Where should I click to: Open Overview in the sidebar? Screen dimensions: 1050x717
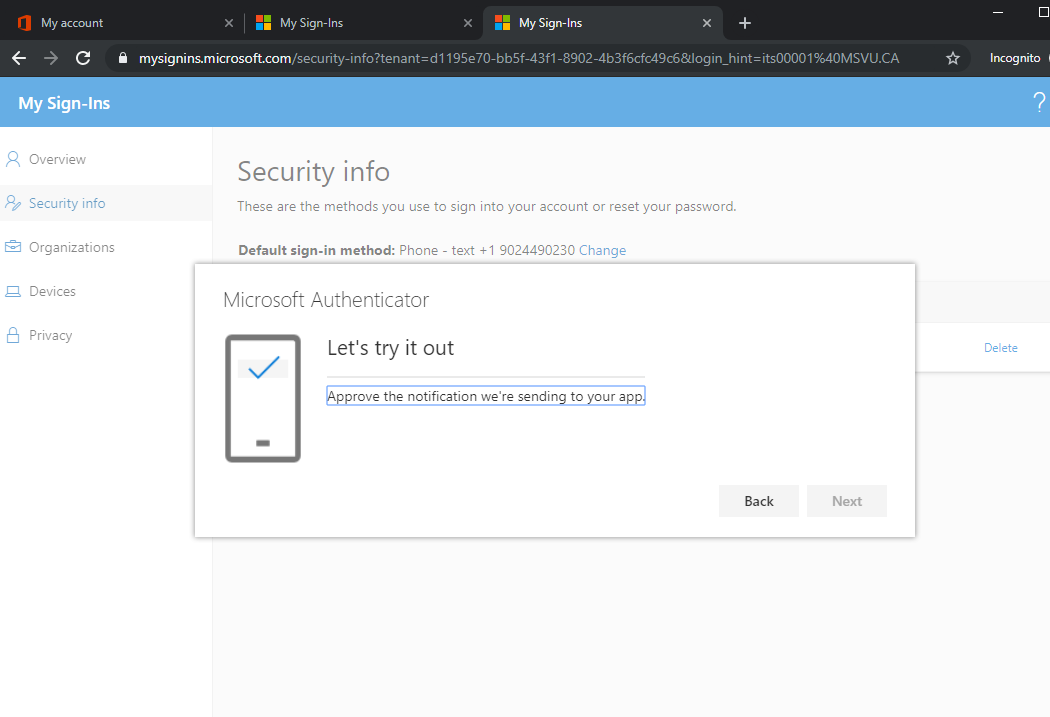click(57, 159)
